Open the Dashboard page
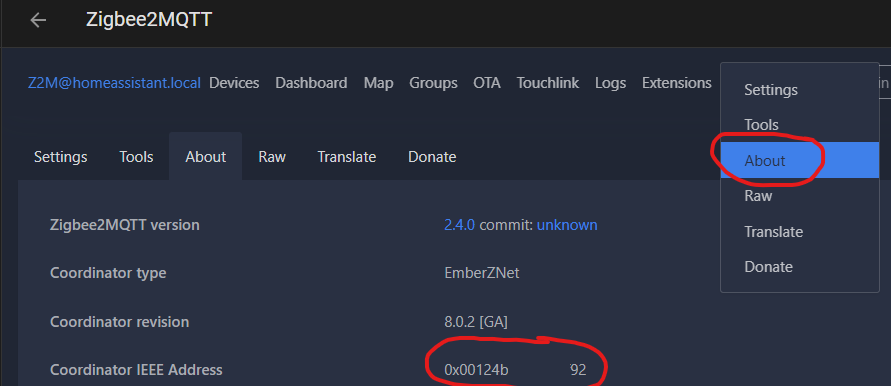 tap(311, 83)
